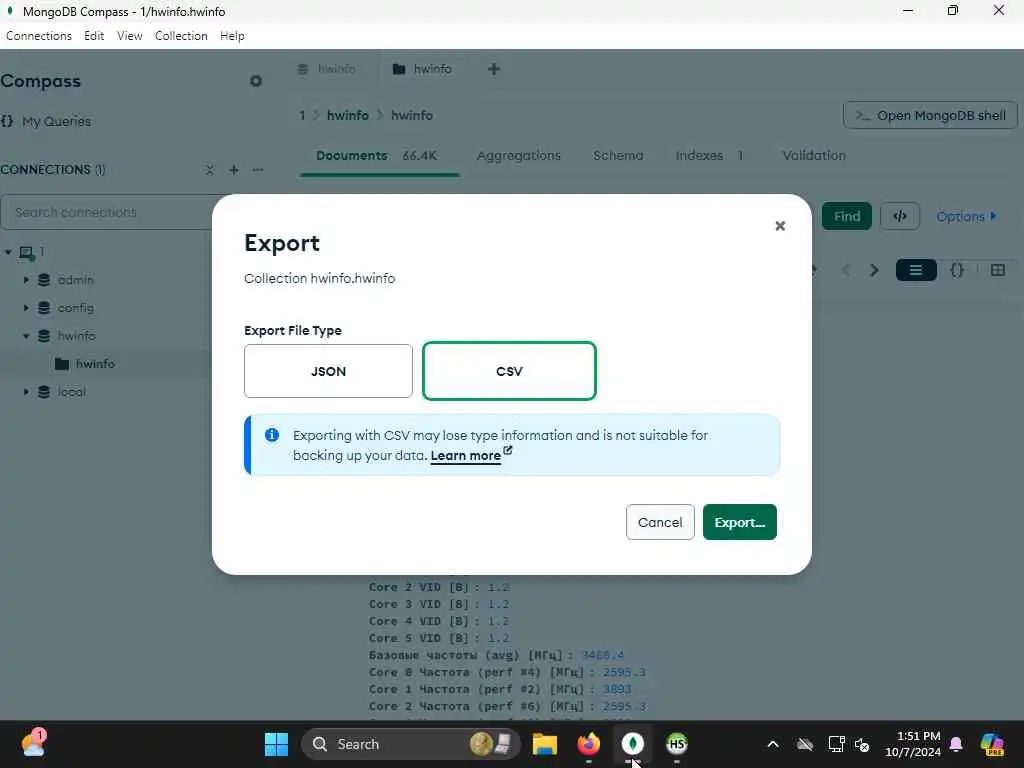Click Cancel in the Export dialog

(x=660, y=522)
